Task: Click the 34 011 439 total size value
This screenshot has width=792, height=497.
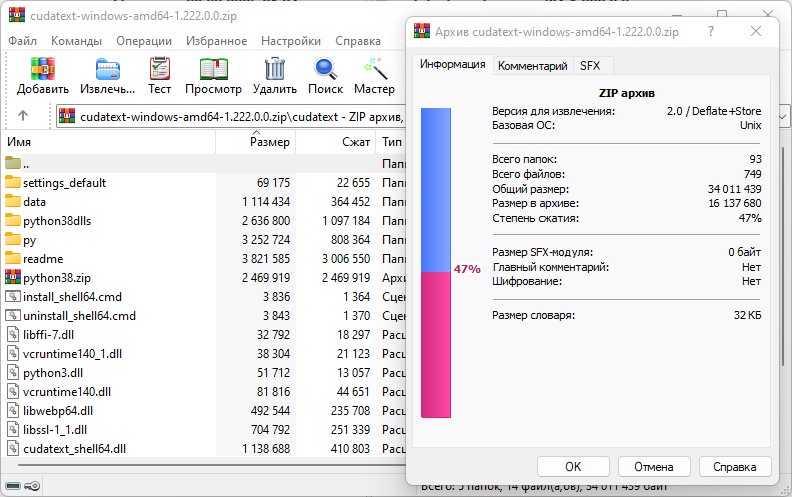Action: tap(734, 189)
